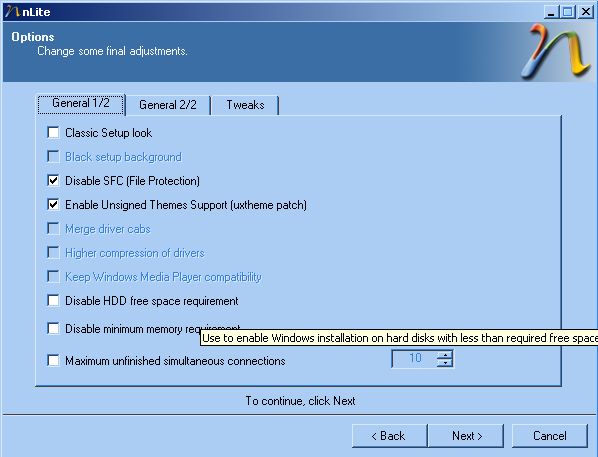
Task: Enable Disable HDD free space requirement
Action: [x=53, y=301]
